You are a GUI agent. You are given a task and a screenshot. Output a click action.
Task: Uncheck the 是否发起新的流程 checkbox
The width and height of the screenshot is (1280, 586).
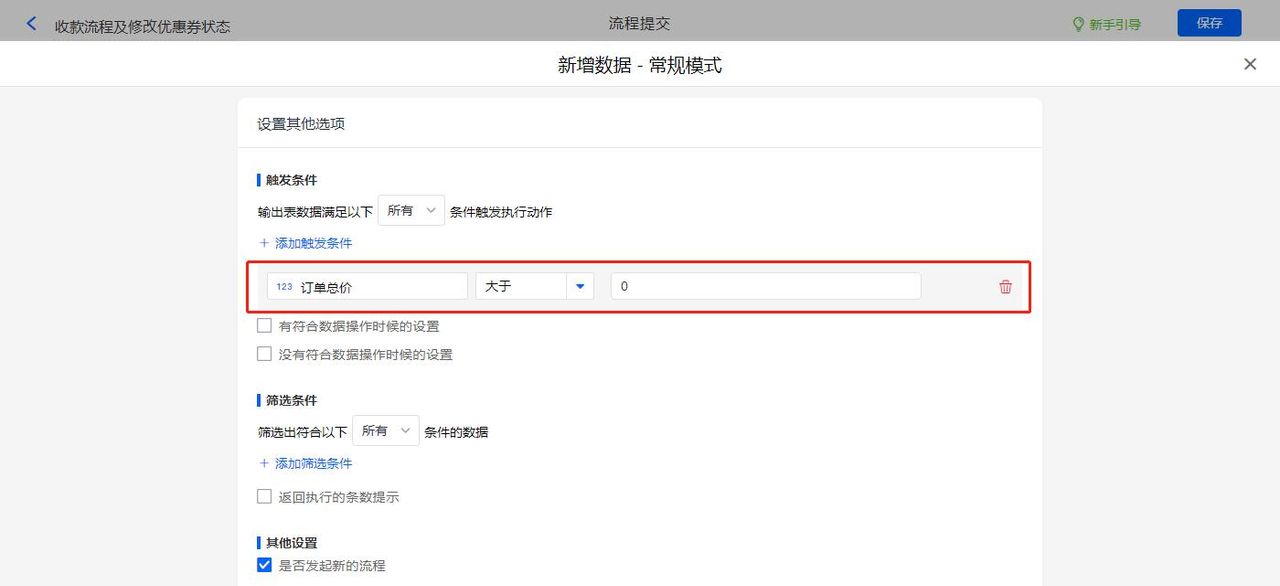pyautogui.click(x=264, y=564)
